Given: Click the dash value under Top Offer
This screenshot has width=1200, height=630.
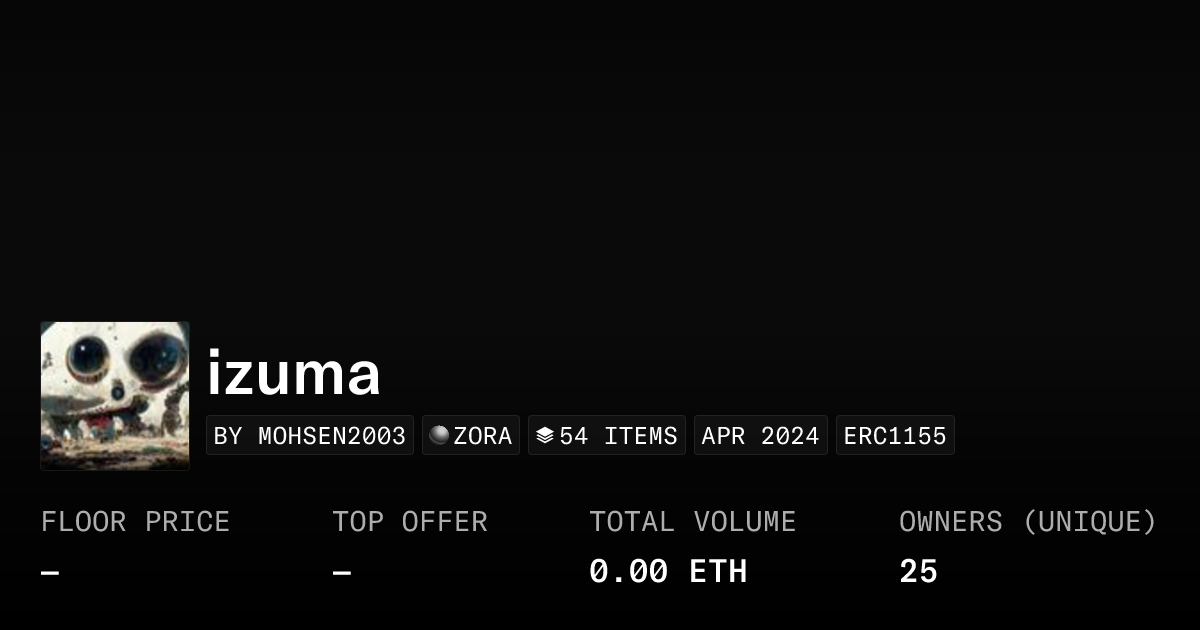Looking at the screenshot, I should pos(342,572).
